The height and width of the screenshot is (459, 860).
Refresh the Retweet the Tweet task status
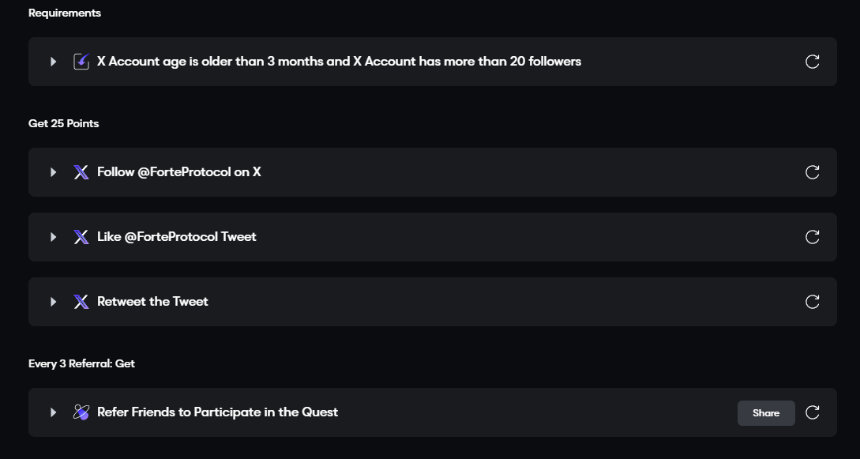tap(812, 302)
